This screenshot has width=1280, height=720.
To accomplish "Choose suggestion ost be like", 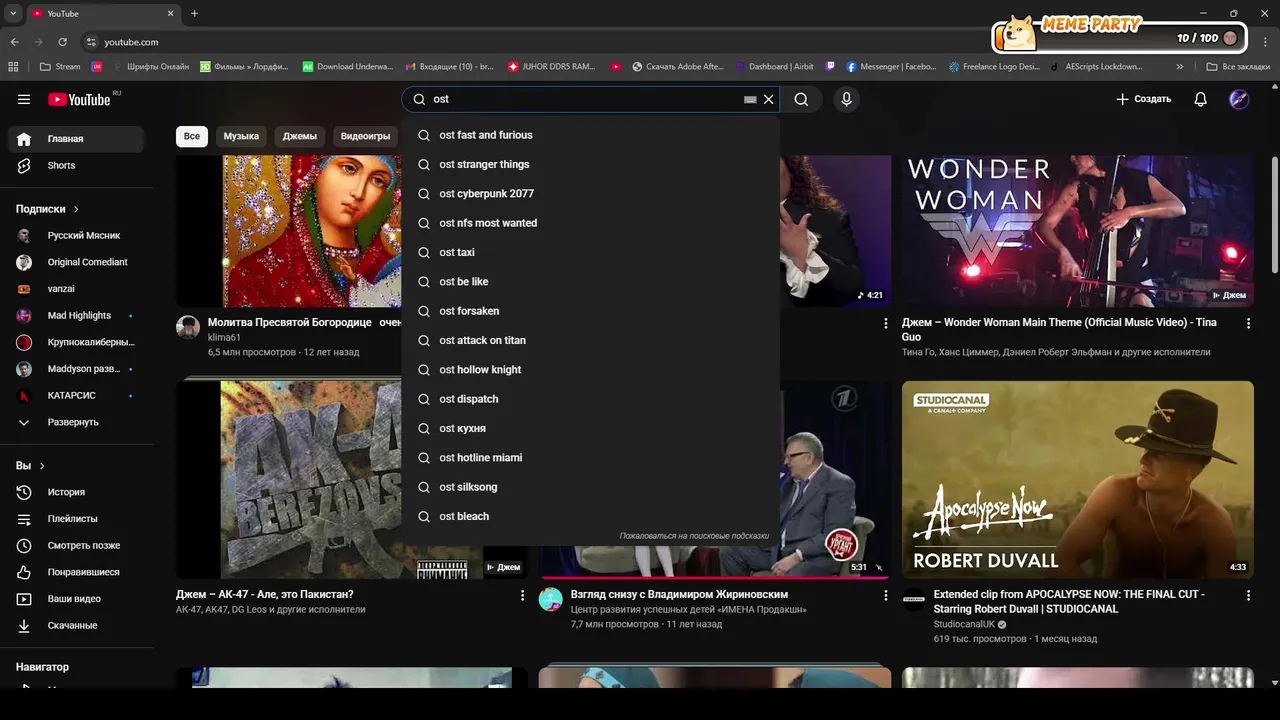I will pyautogui.click(x=590, y=282).
